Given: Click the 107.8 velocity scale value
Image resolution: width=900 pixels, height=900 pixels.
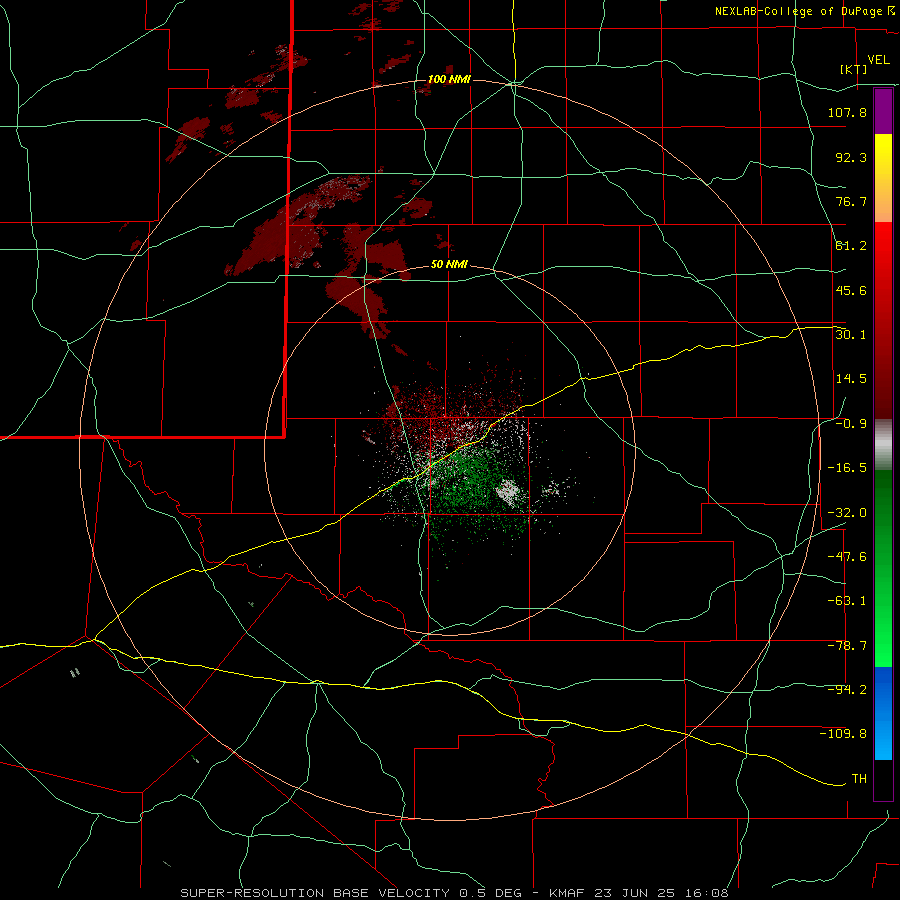Looking at the screenshot, I should pos(847,112).
